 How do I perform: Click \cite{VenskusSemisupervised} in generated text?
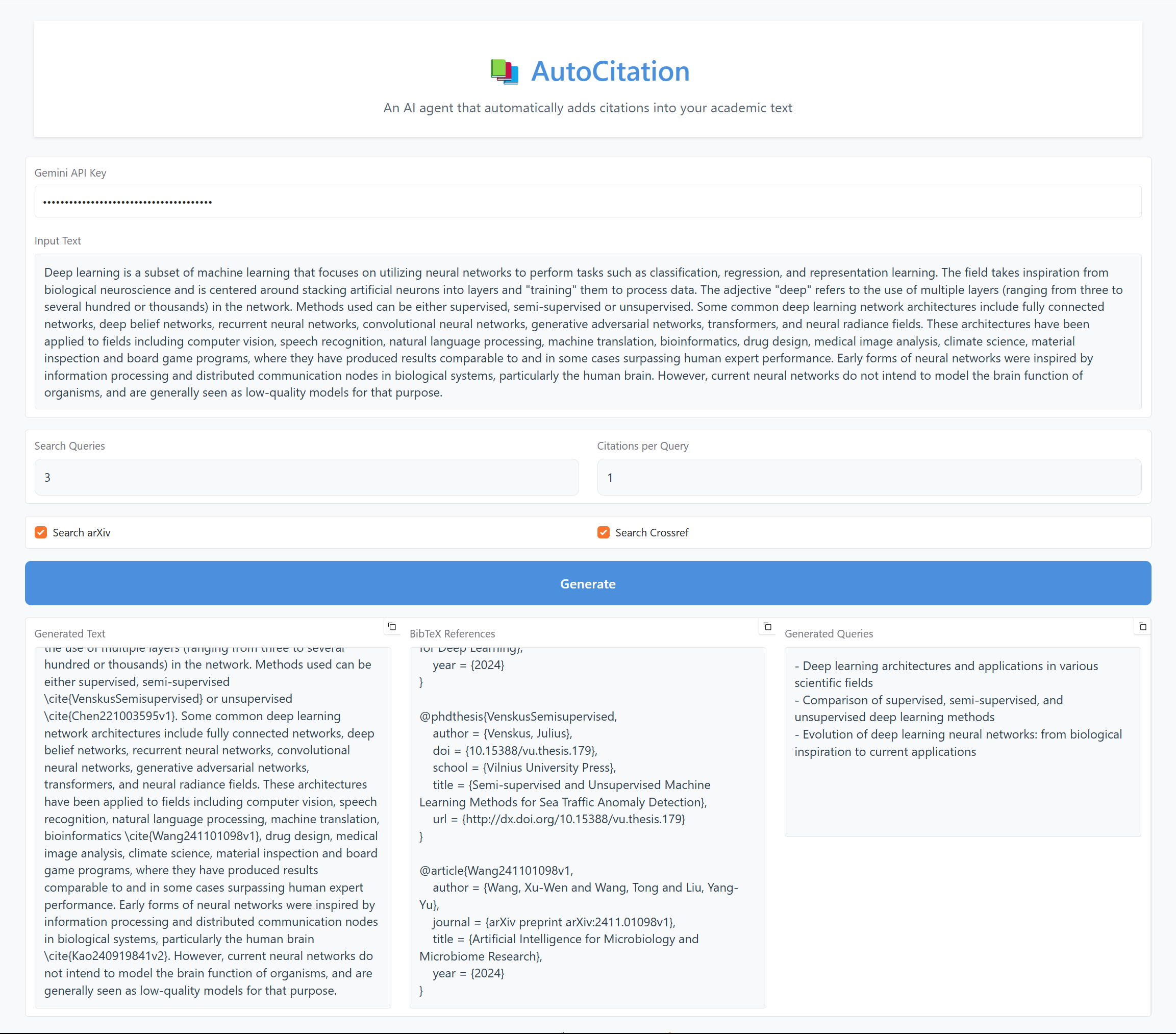[x=123, y=699]
